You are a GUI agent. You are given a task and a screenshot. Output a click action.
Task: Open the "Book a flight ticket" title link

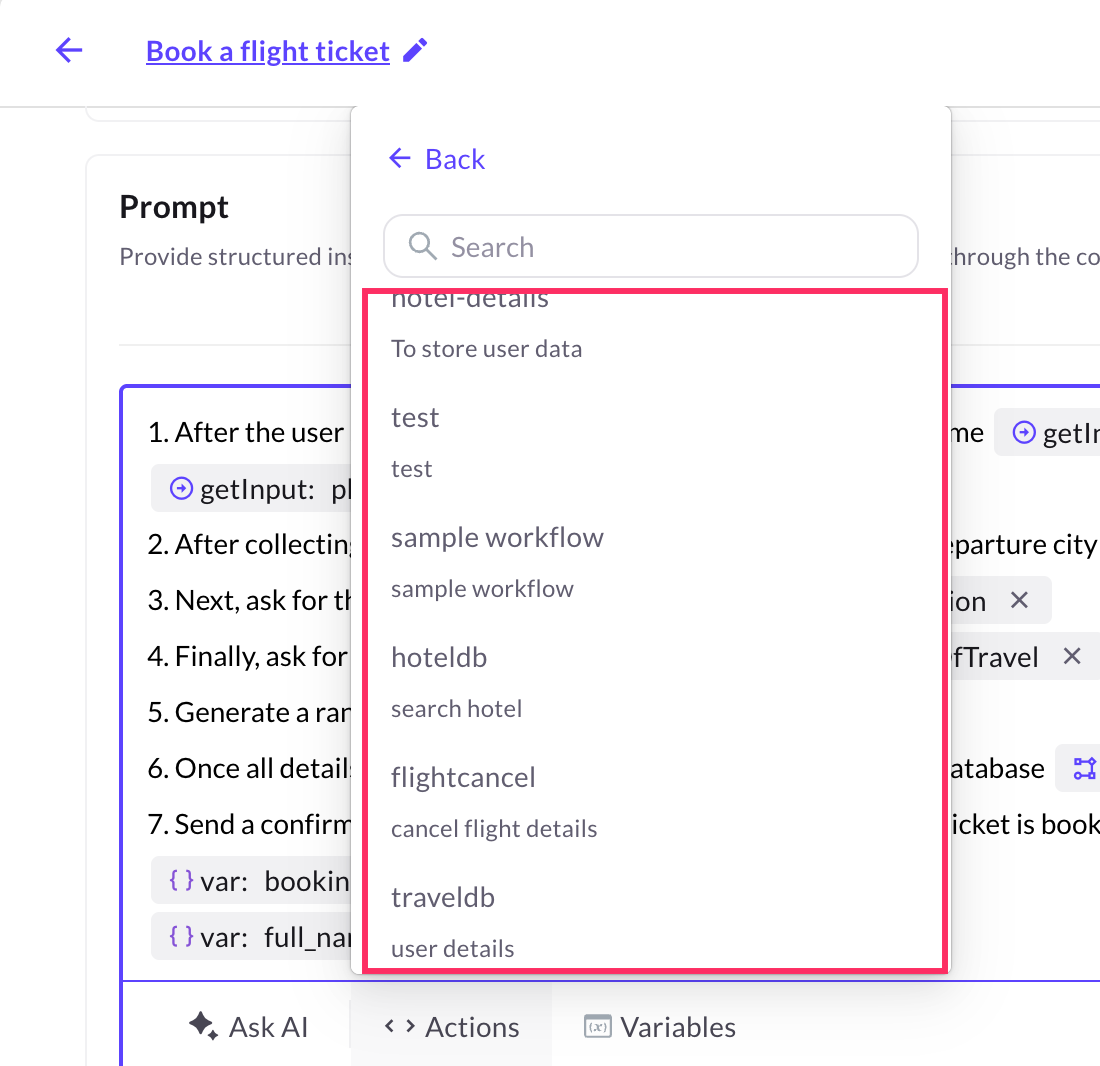(268, 51)
